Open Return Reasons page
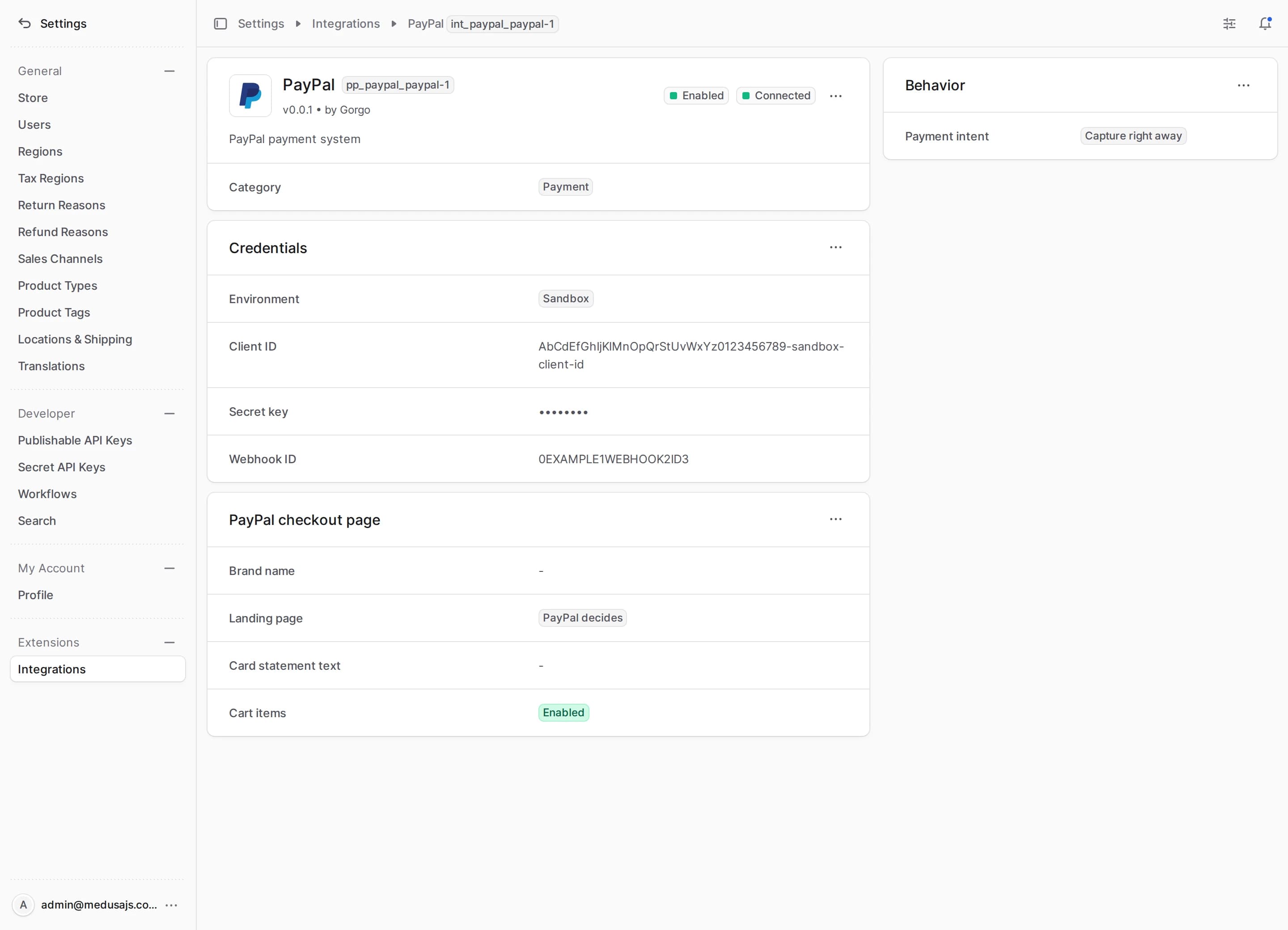1288x930 pixels. (97, 205)
